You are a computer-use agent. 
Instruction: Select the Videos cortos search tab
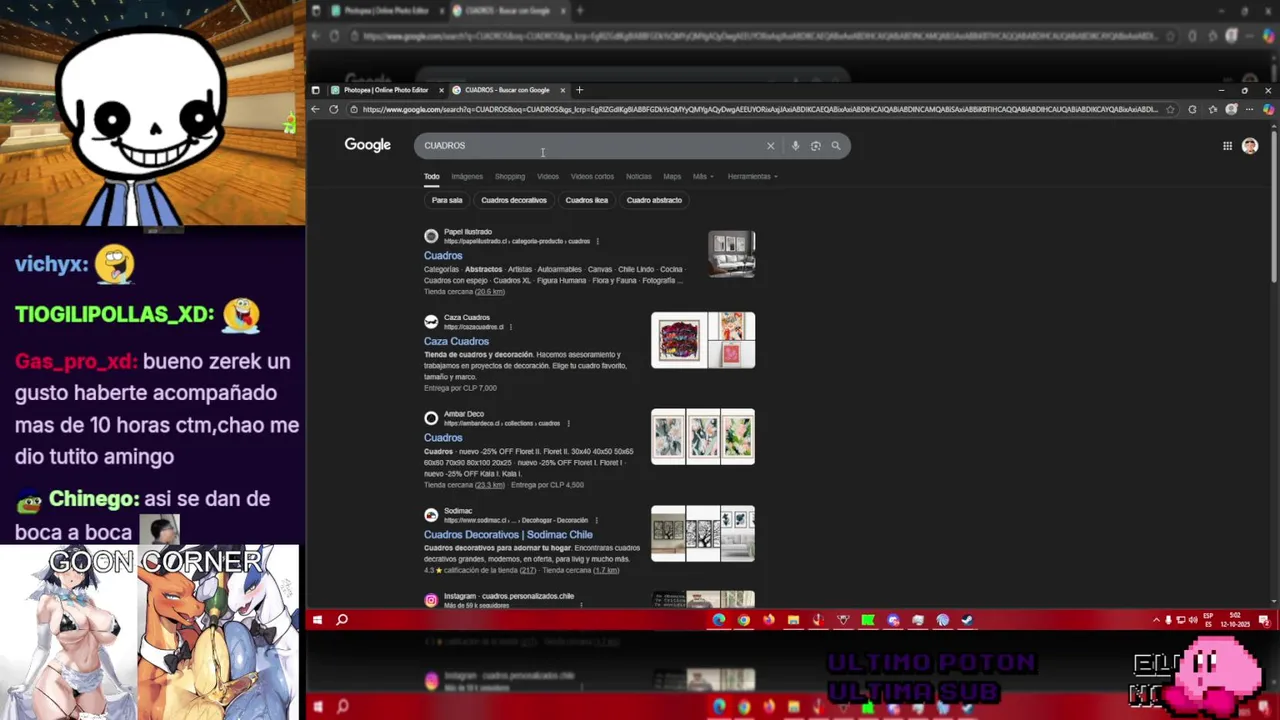point(592,176)
